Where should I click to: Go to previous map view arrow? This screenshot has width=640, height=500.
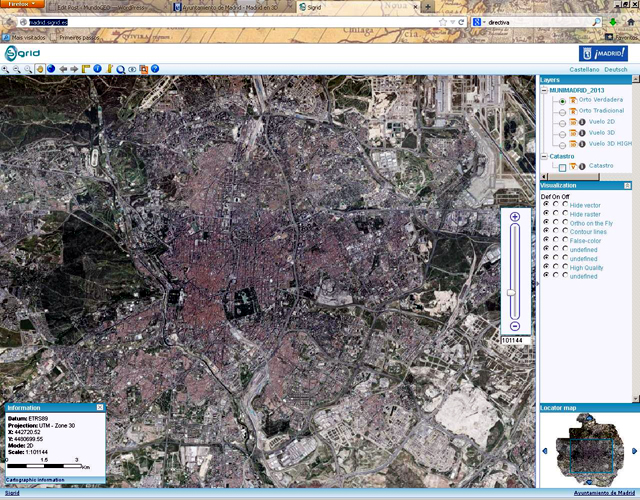pos(63,69)
